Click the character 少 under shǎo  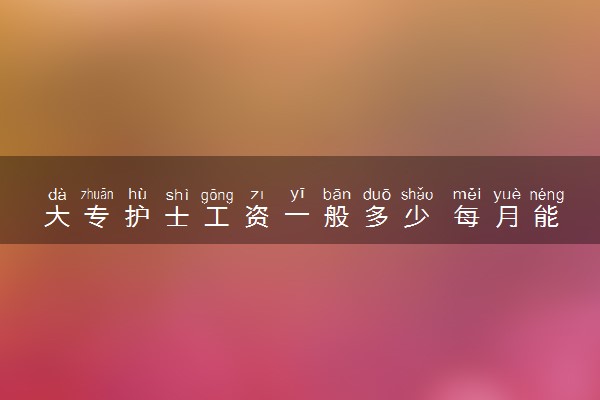(x=416, y=217)
